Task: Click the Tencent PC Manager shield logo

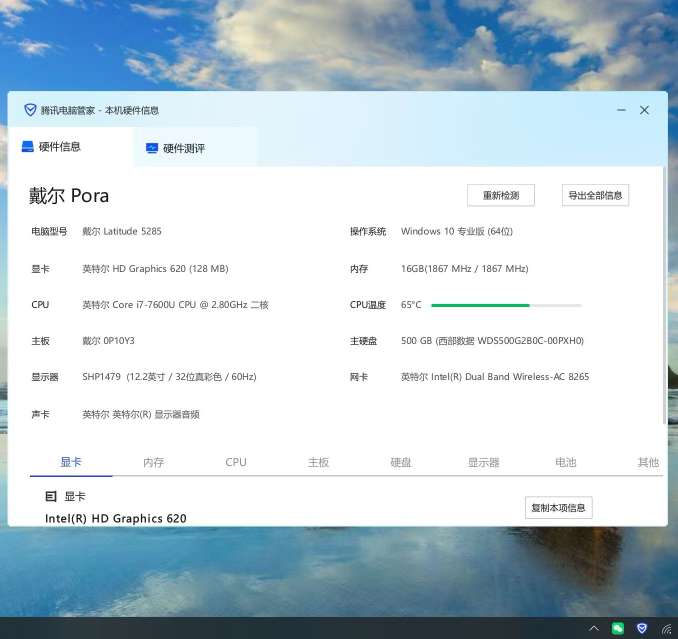Action: click(30, 110)
